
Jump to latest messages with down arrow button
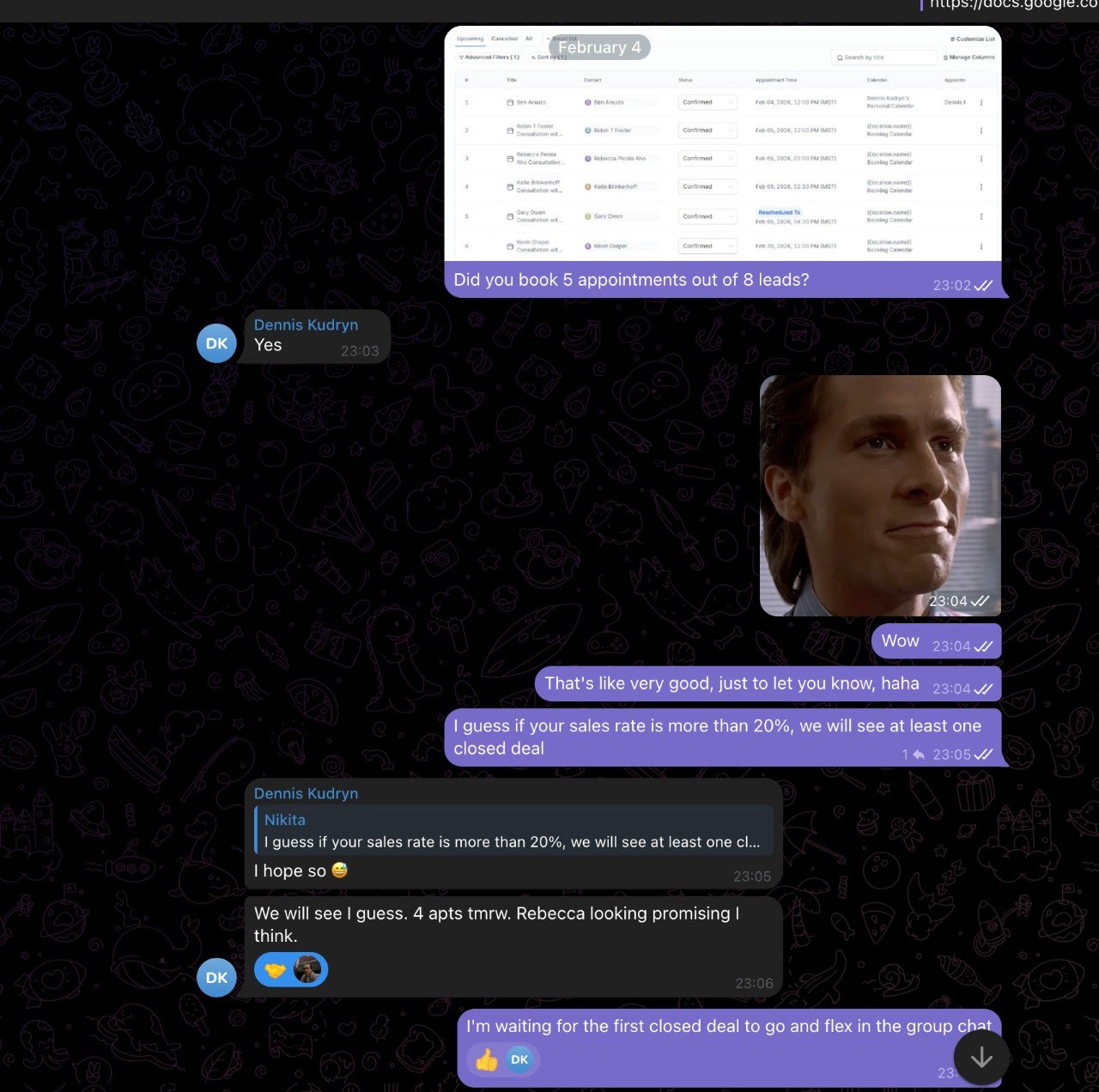[981, 1059]
